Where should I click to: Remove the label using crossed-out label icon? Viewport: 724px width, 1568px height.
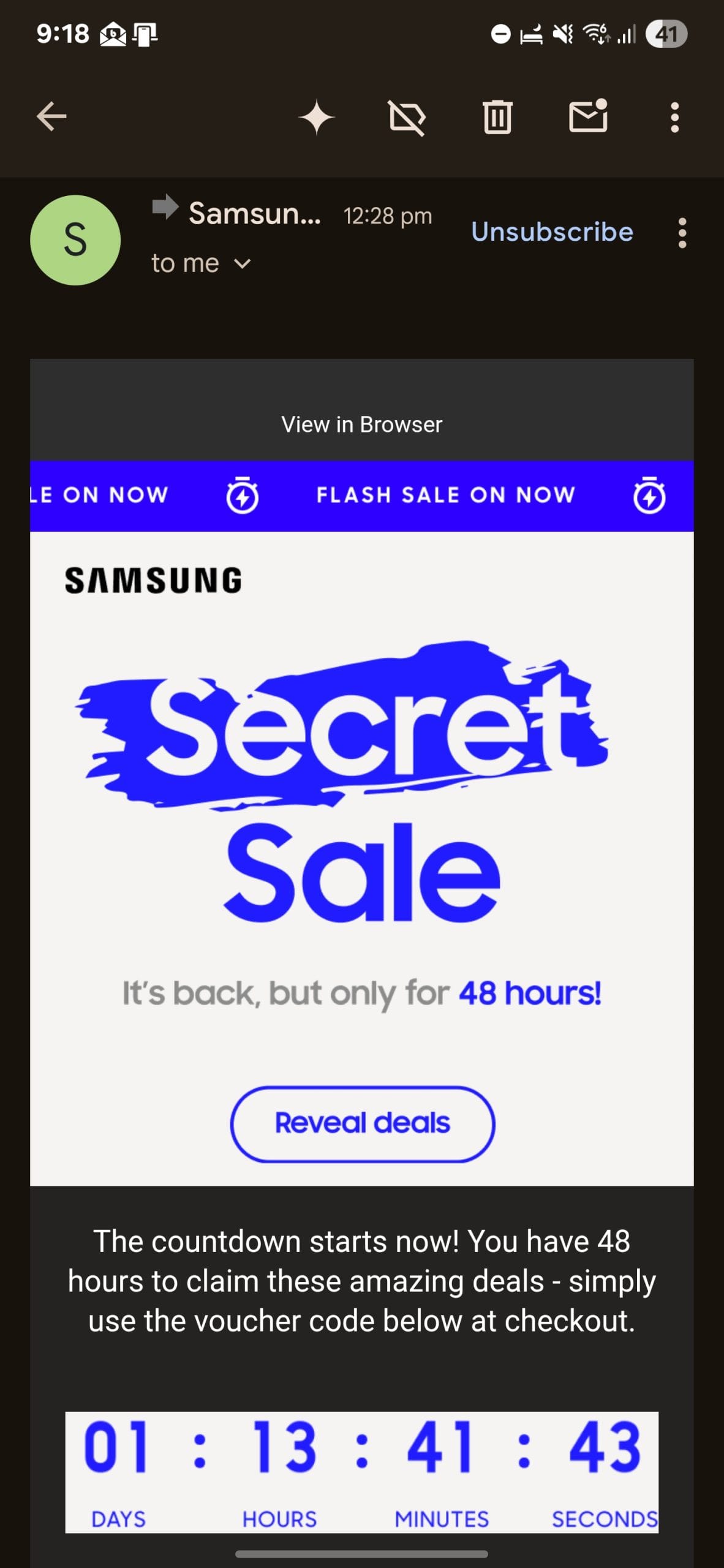pos(407,117)
